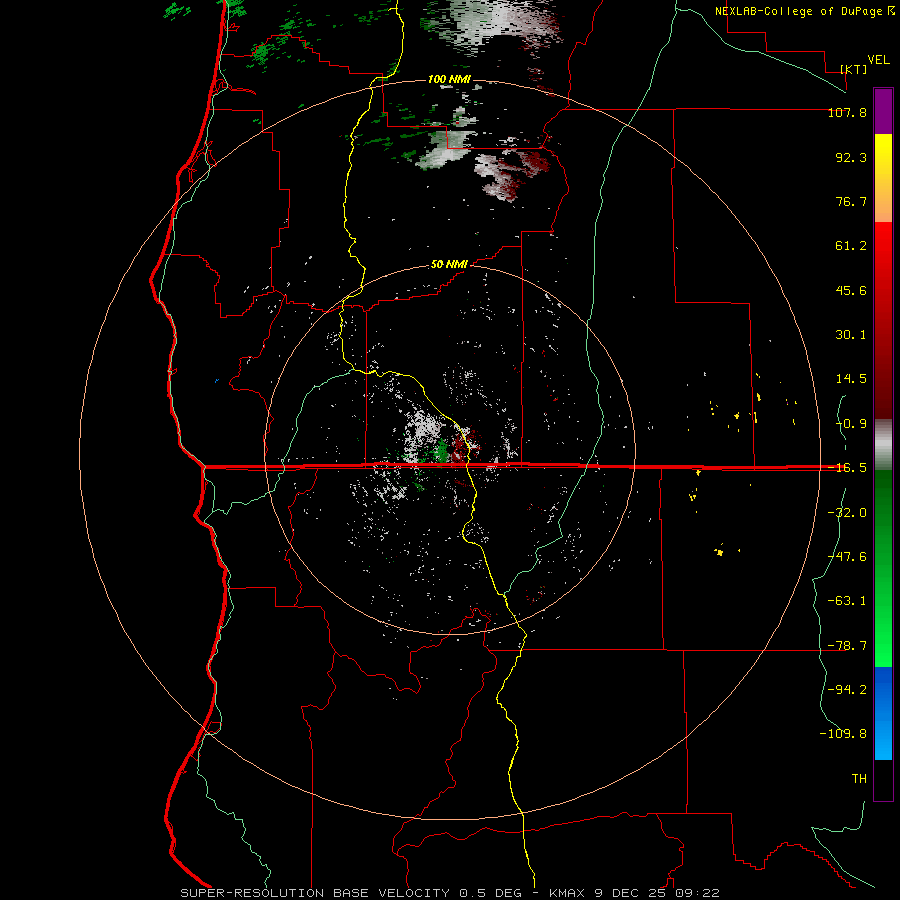Select the 107.8 legend value
Screen dimensions: 900x900
[847, 112]
